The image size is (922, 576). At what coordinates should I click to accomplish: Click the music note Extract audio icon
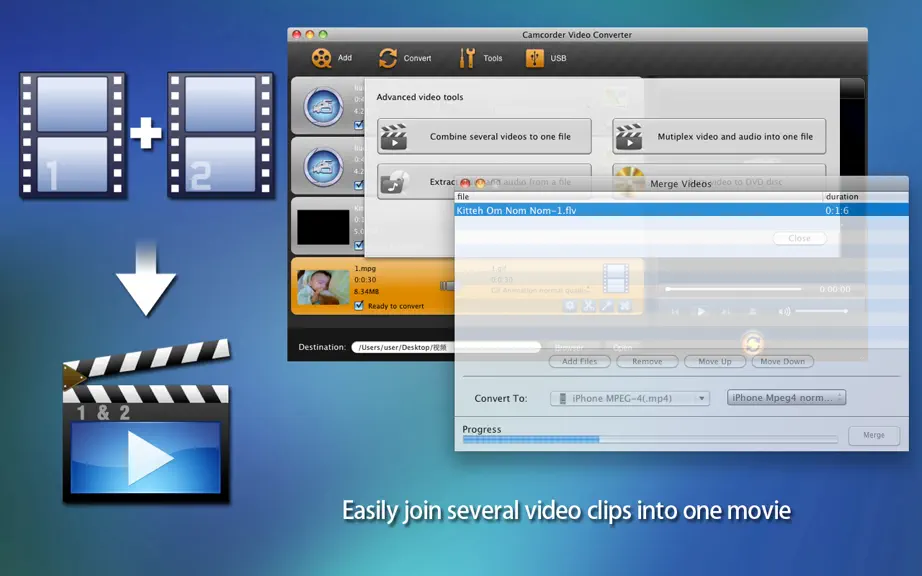[x=394, y=182]
